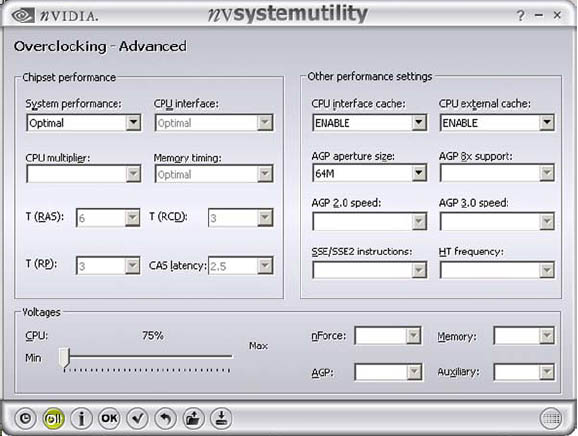
Task: Open the CPU external cache dropdown
Action: [497, 123]
